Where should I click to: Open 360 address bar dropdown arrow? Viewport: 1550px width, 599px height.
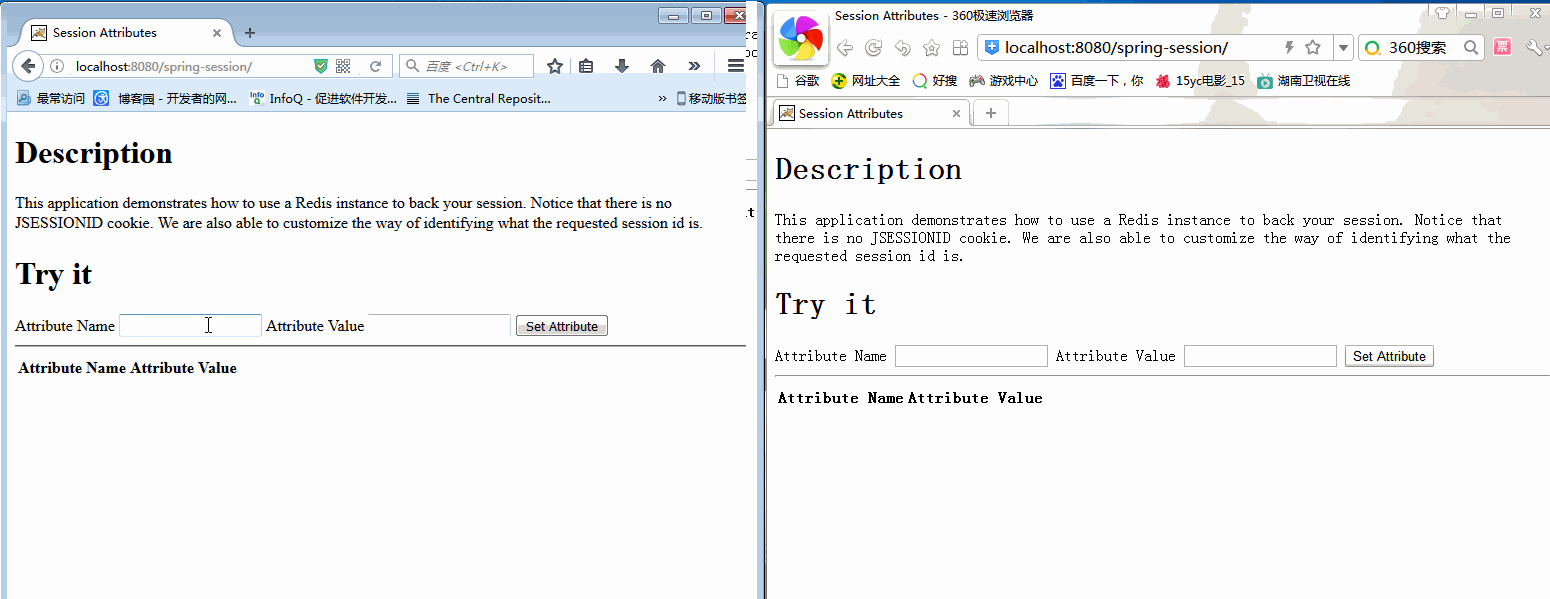coord(1343,48)
